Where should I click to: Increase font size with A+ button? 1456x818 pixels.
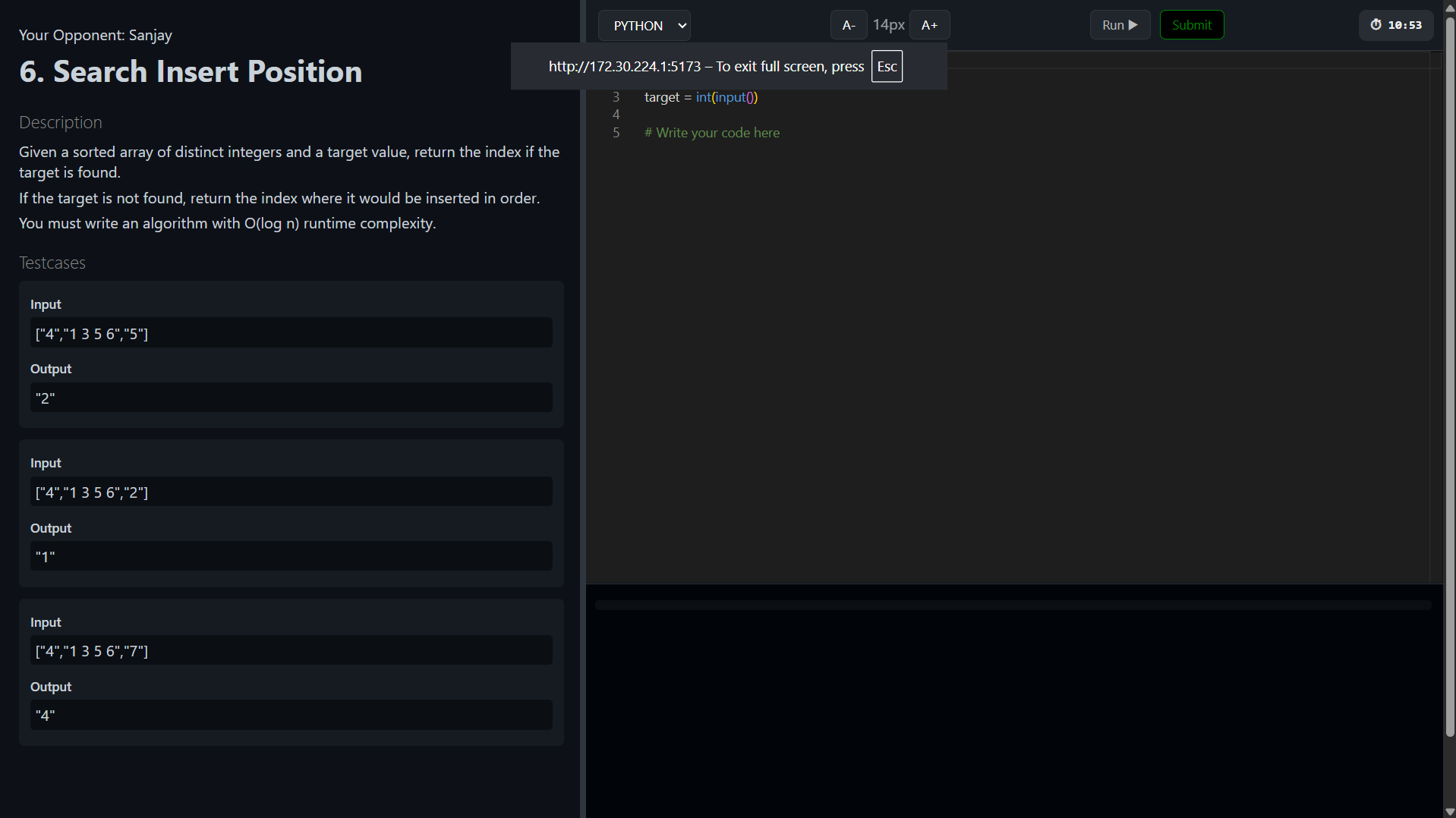[929, 25]
